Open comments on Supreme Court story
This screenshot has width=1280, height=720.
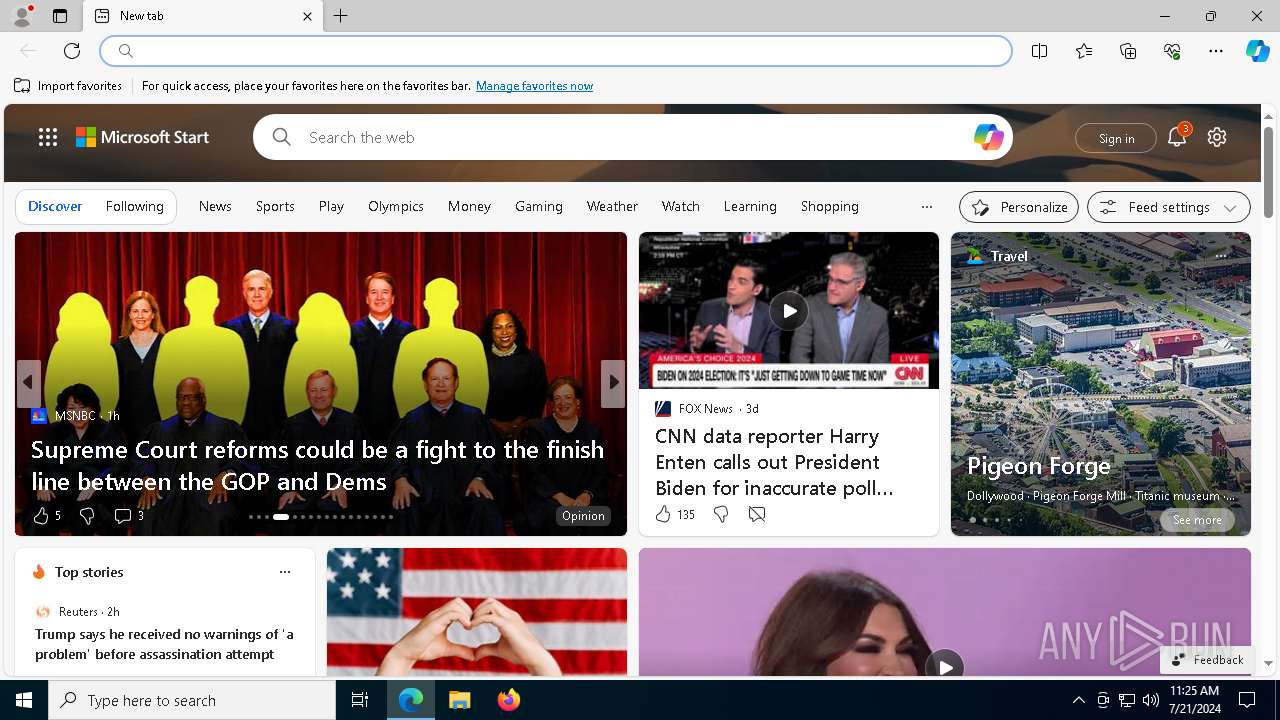click(129, 516)
